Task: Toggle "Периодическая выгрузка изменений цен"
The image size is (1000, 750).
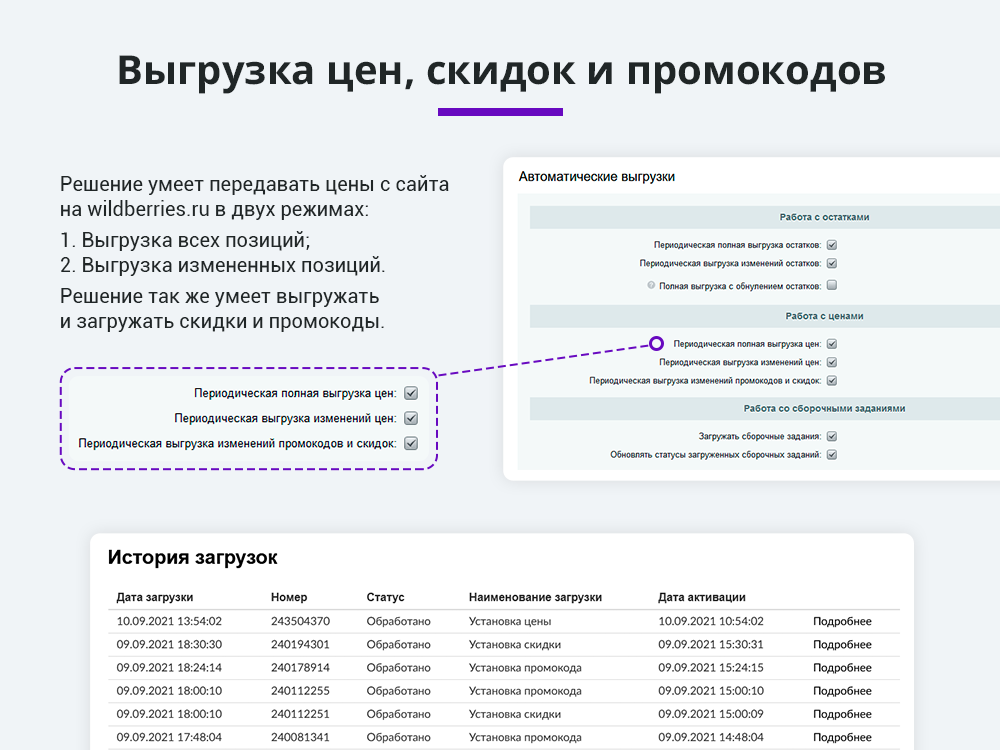Action: pyautogui.click(x=830, y=362)
